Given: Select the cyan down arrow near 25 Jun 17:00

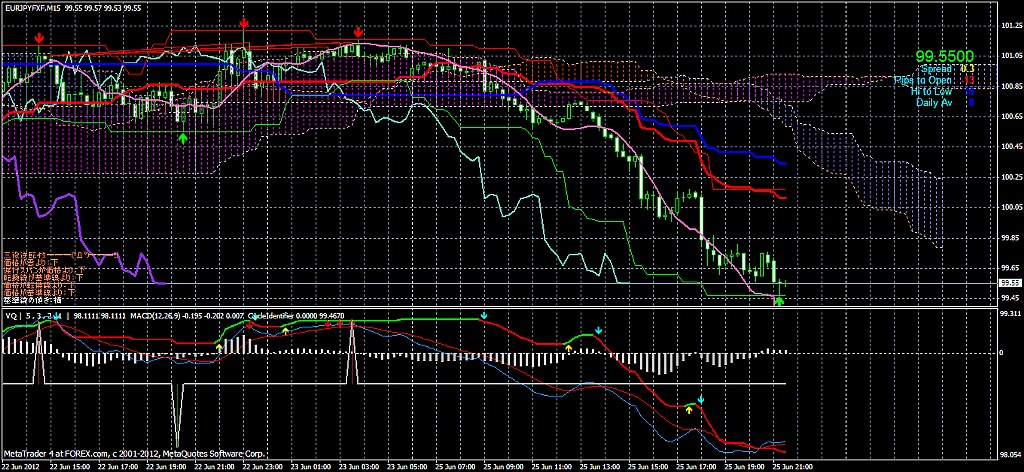Looking at the screenshot, I should pos(701,398).
